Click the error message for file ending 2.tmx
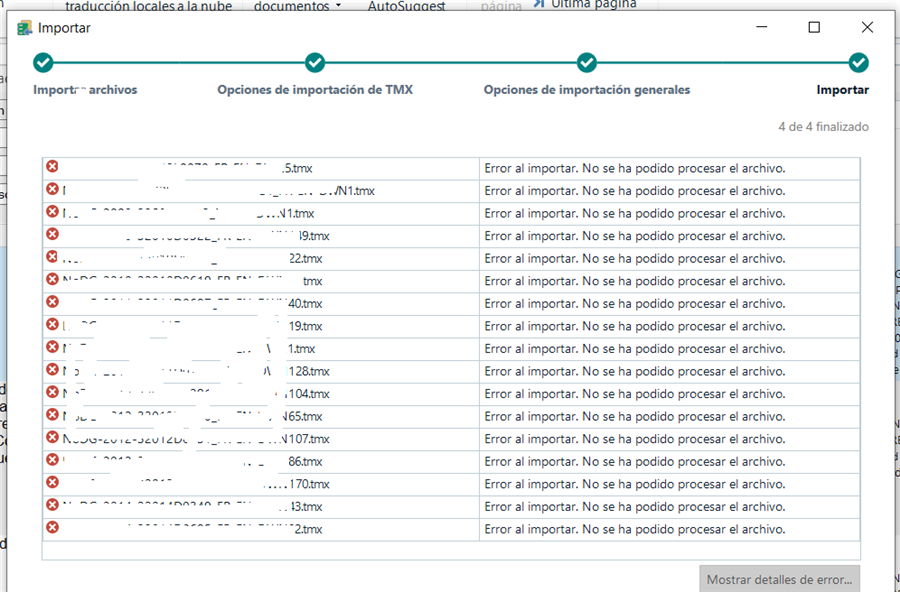The image size is (900, 592). (x=634, y=529)
